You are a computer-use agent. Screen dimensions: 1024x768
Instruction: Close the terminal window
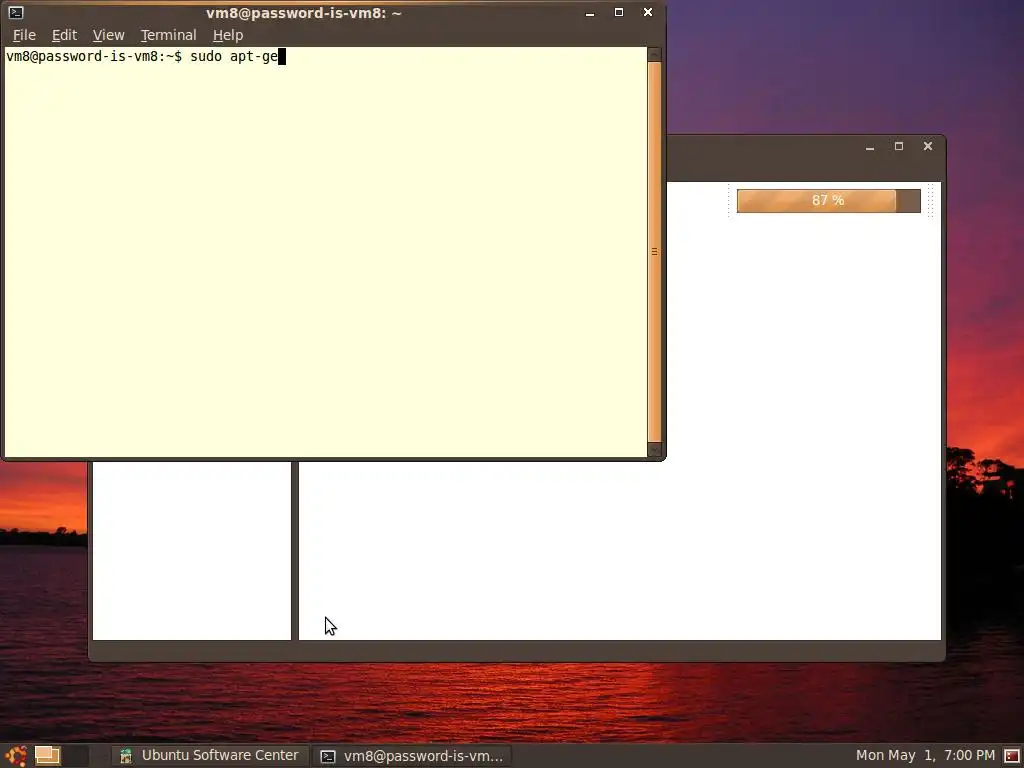point(648,12)
